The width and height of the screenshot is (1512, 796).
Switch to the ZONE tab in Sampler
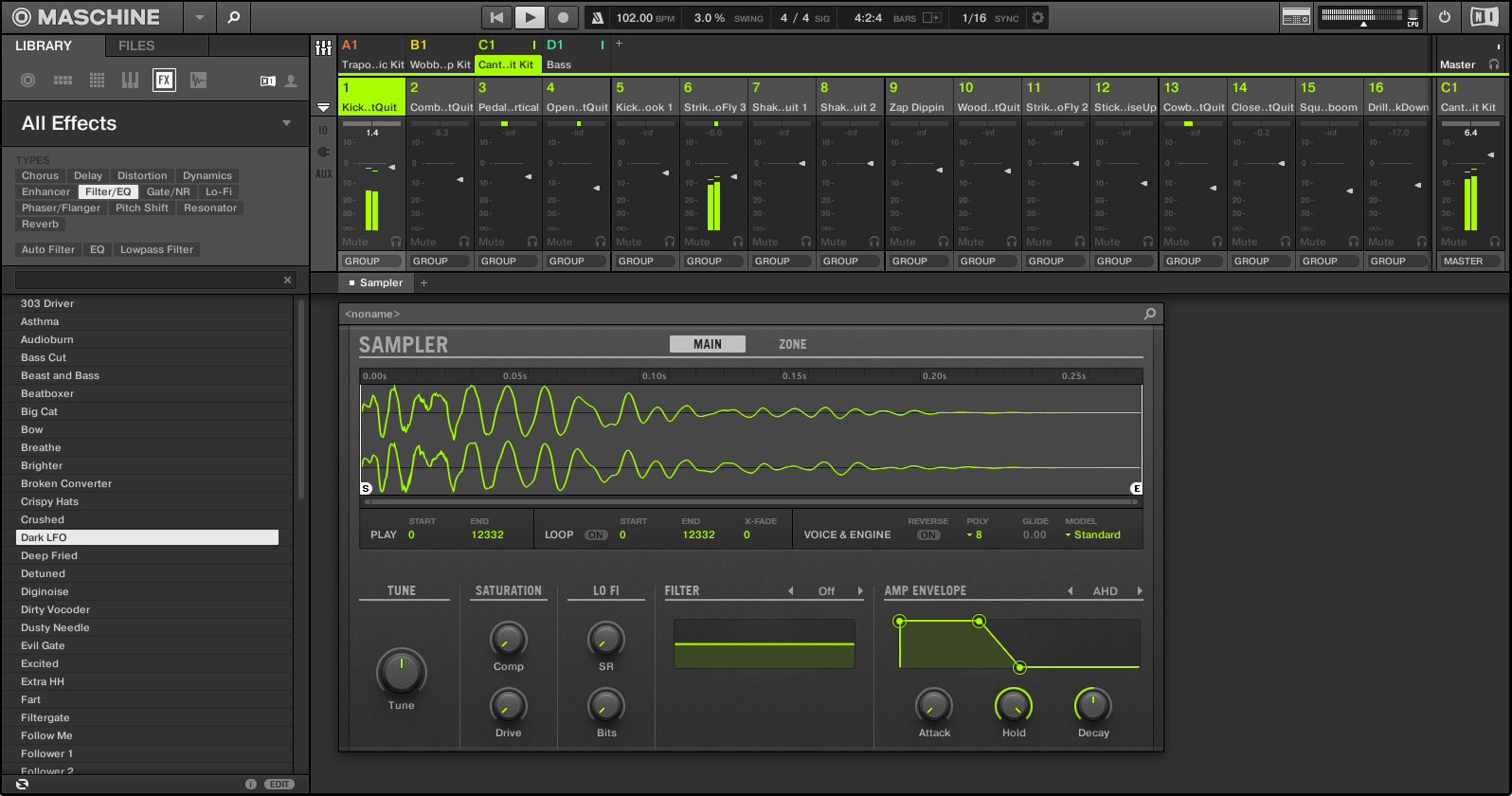tap(792, 344)
